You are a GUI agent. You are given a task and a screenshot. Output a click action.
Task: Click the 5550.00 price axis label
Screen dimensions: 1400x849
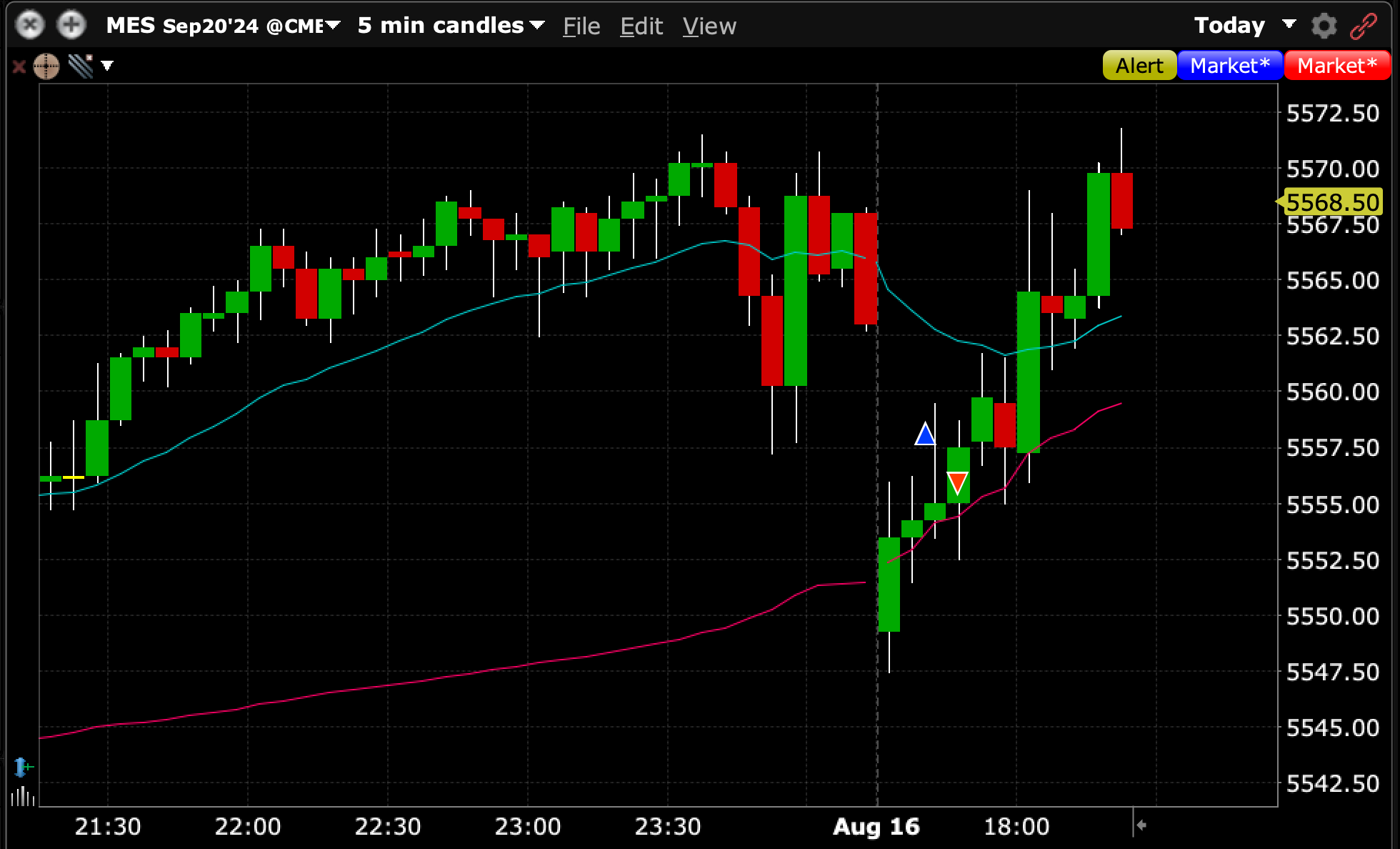pyautogui.click(x=1333, y=616)
